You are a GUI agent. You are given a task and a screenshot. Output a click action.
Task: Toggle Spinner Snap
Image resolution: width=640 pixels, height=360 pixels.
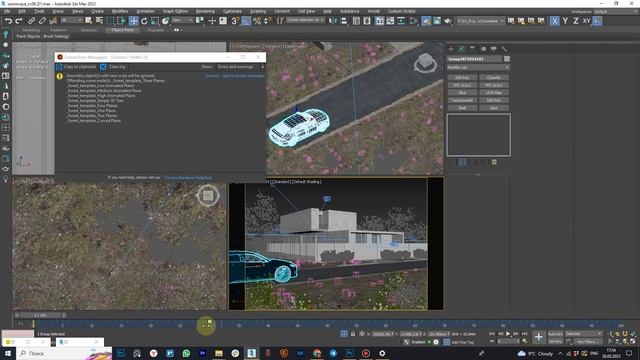267,21
